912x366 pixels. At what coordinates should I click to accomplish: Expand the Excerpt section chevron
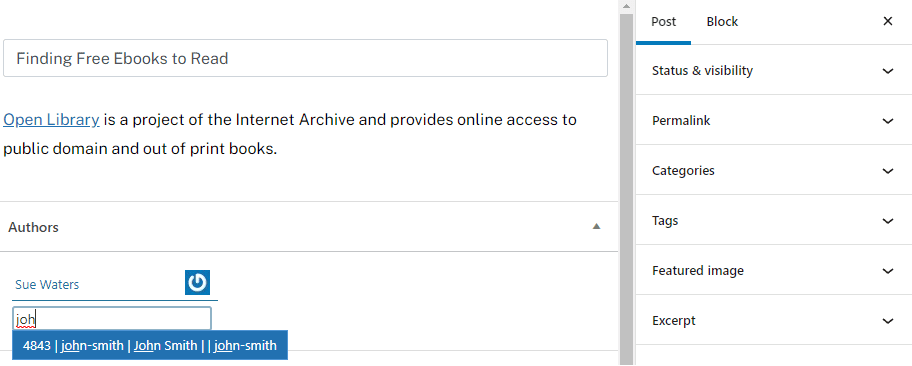click(x=888, y=321)
